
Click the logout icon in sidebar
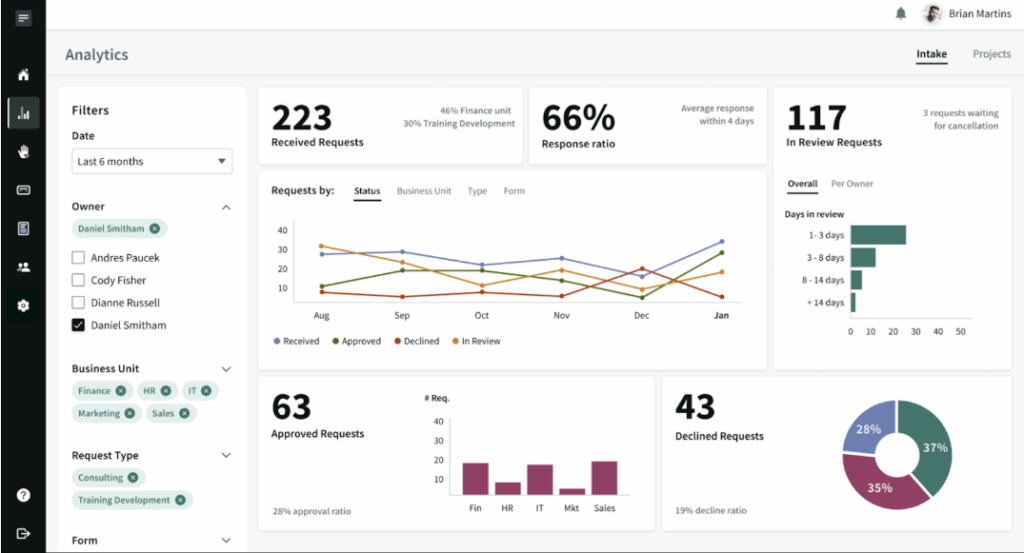pyautogui.click(x=23, y=534)
